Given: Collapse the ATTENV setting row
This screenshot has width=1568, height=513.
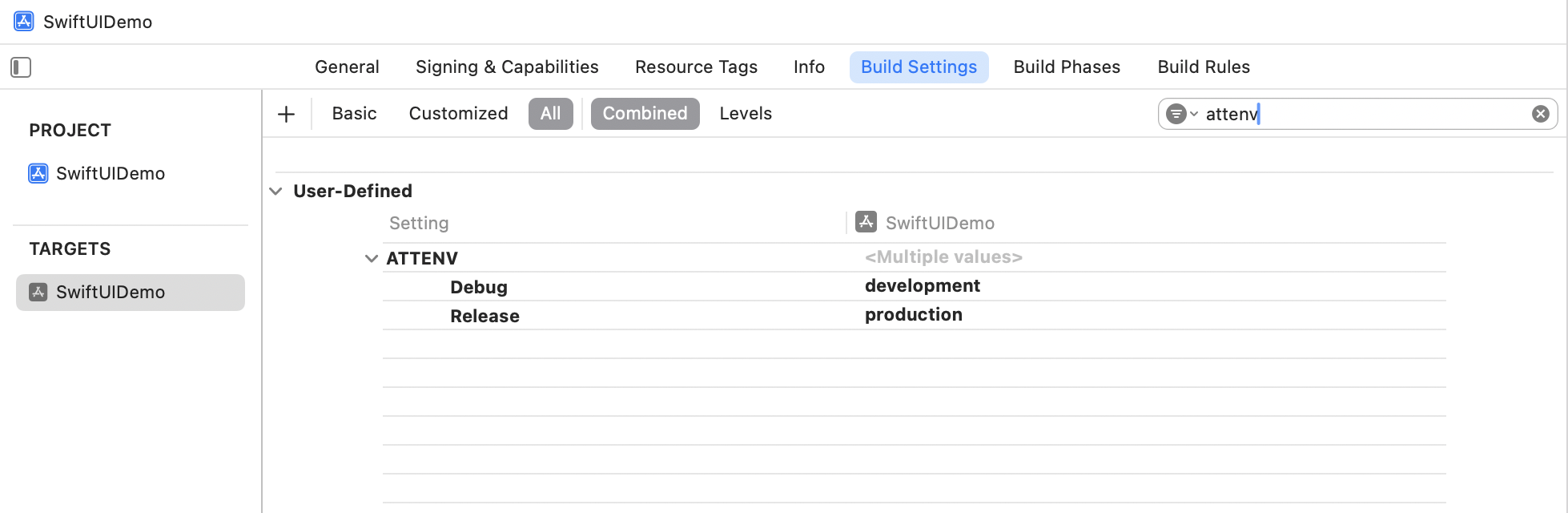Looking at the screenshot, I should tap(372, 258).
